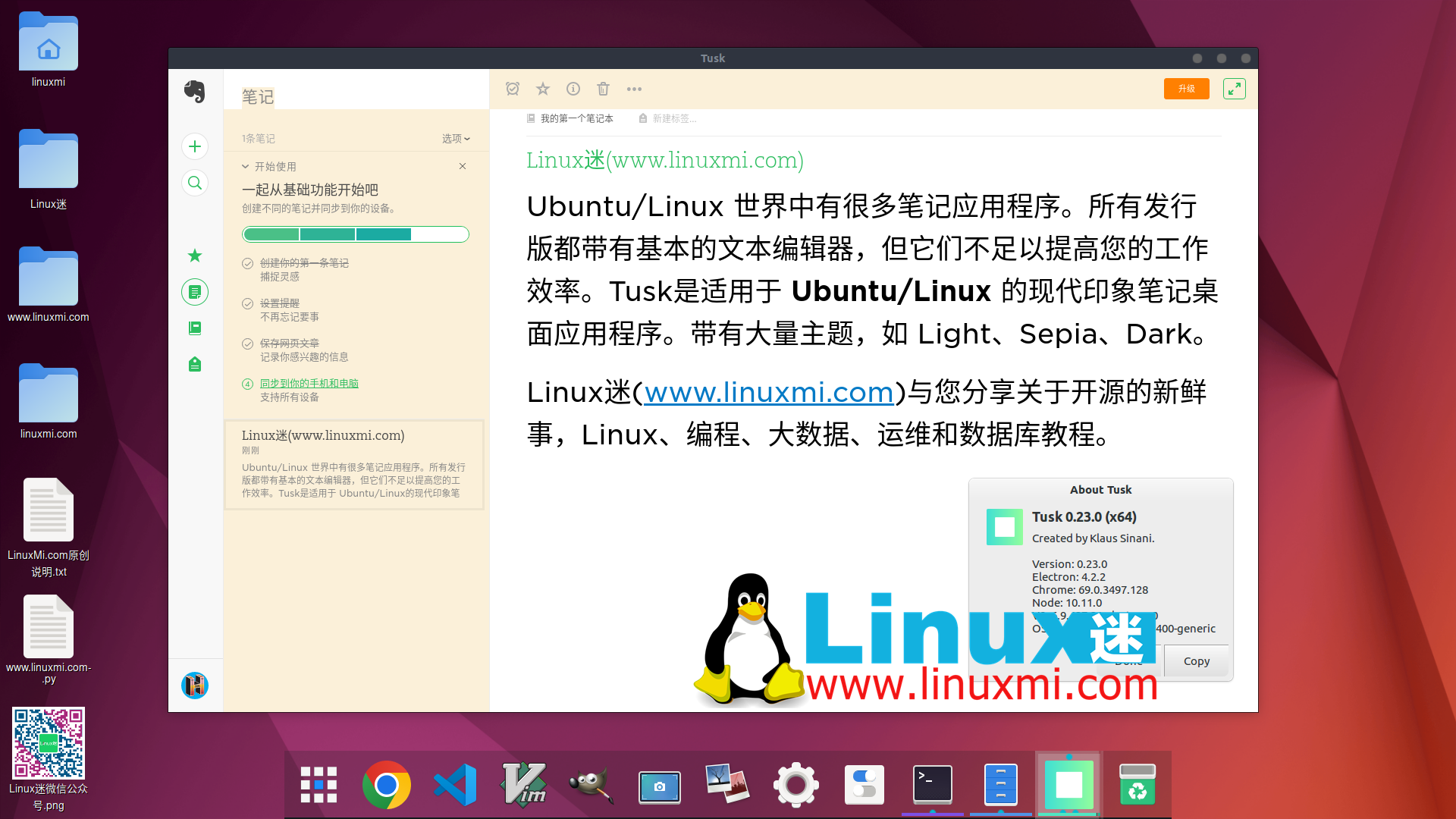Toggle 设置提醒 checklist item
The image size is (1456, 819).
(x=247, y=304)
